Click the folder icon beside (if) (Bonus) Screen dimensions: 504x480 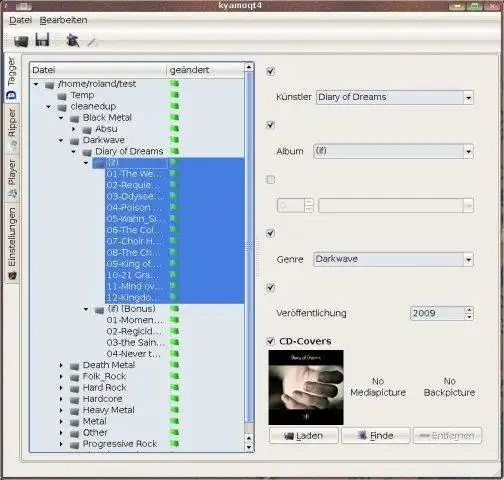pyautogui.click(x=99, y=310)
